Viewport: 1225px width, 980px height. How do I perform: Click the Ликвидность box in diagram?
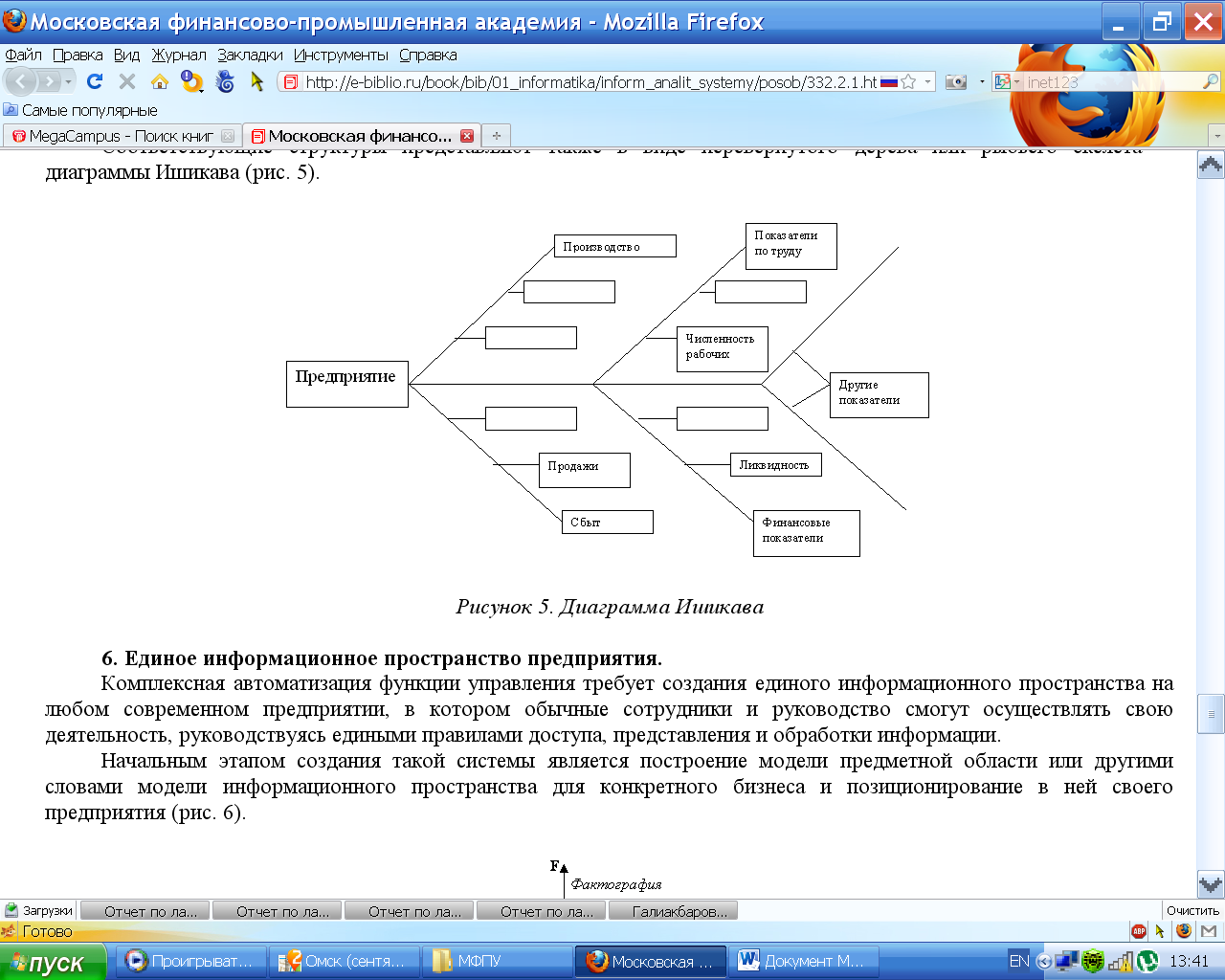click(x=776, y=464)
